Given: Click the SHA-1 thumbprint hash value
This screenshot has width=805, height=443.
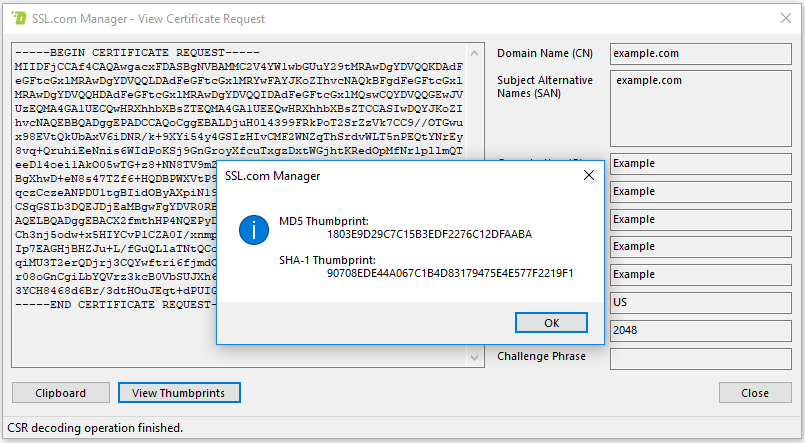Looking at the screenshot, I should [x=450, y=273].
